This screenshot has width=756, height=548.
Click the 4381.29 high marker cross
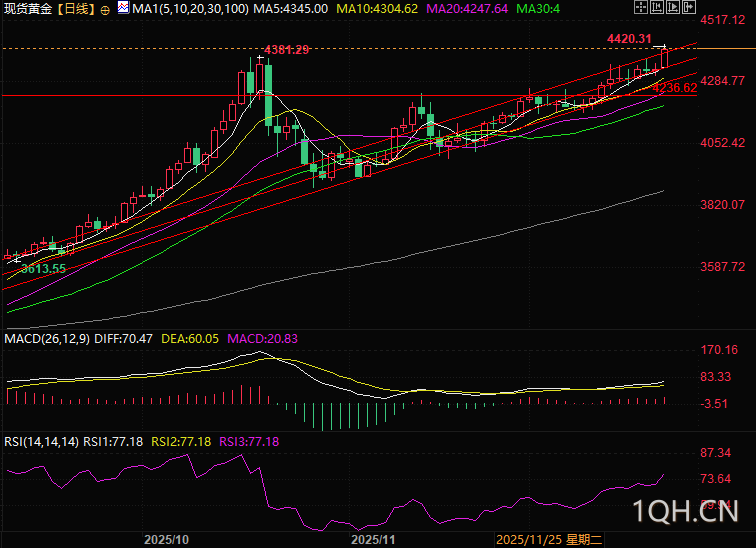(x=260, y=57)
